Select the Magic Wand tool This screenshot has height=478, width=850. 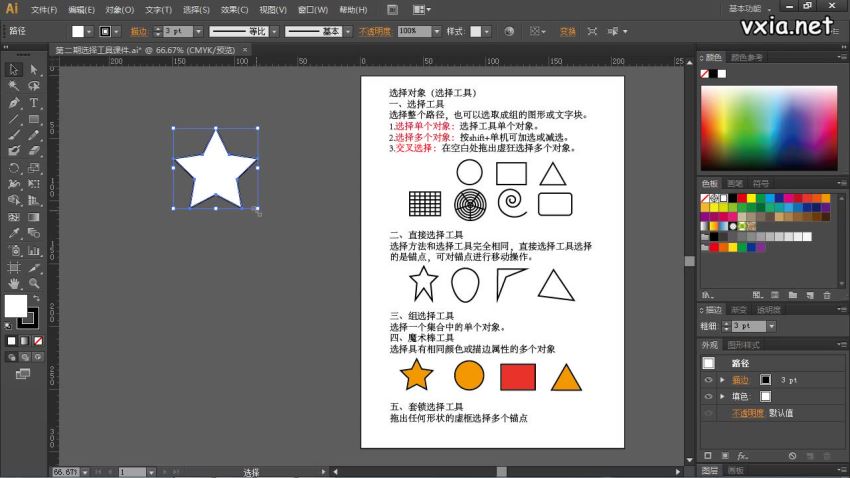[14, 86]
